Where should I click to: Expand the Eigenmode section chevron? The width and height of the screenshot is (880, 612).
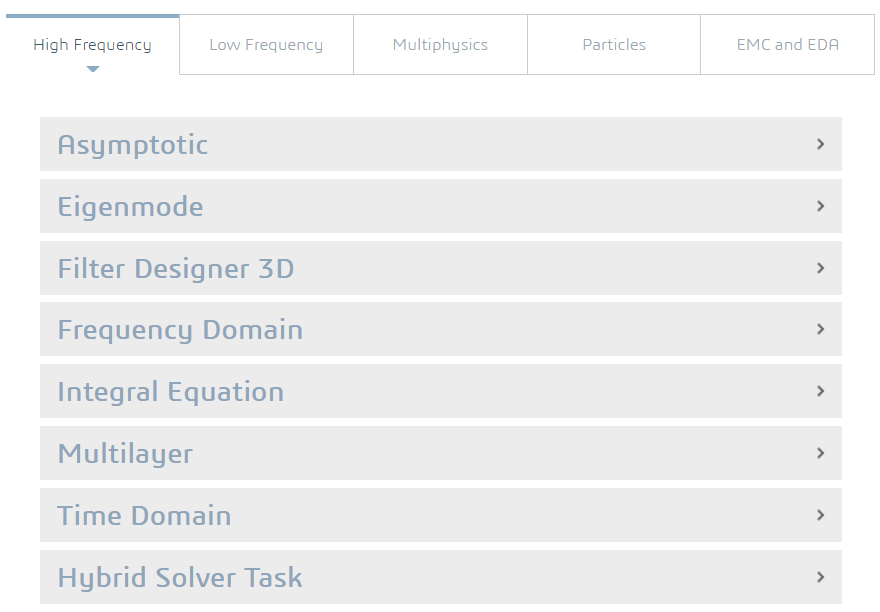pos(820,206)
